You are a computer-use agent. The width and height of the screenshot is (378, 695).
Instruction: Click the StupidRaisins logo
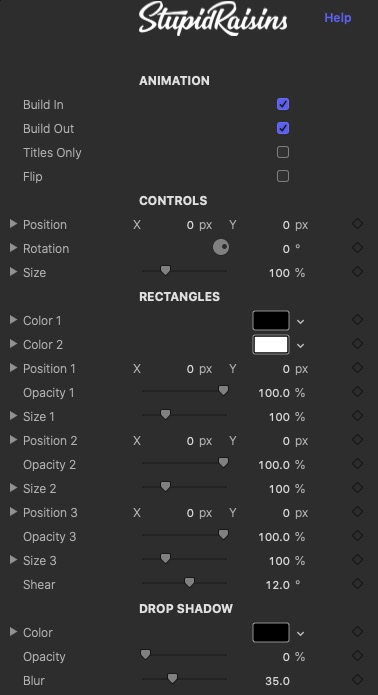213,19
